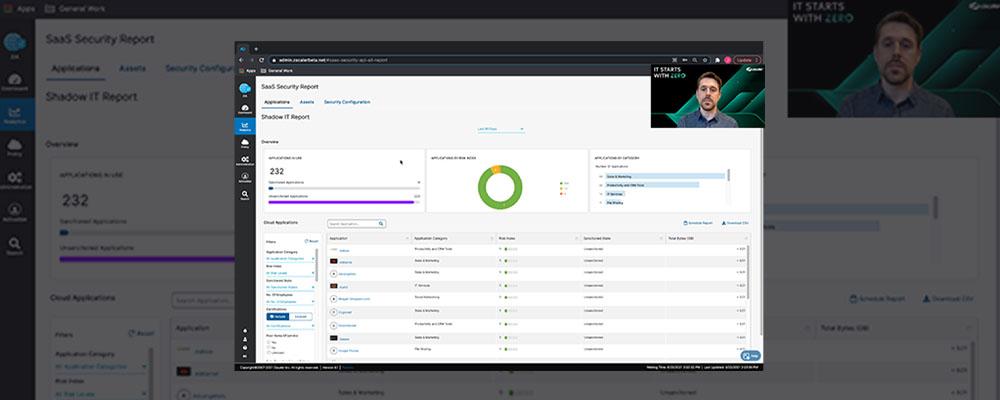Open the Risk Index filter dropdown
Viewport: 1000px width, 400px height.
pyautogui.click(x=290, y=273)
